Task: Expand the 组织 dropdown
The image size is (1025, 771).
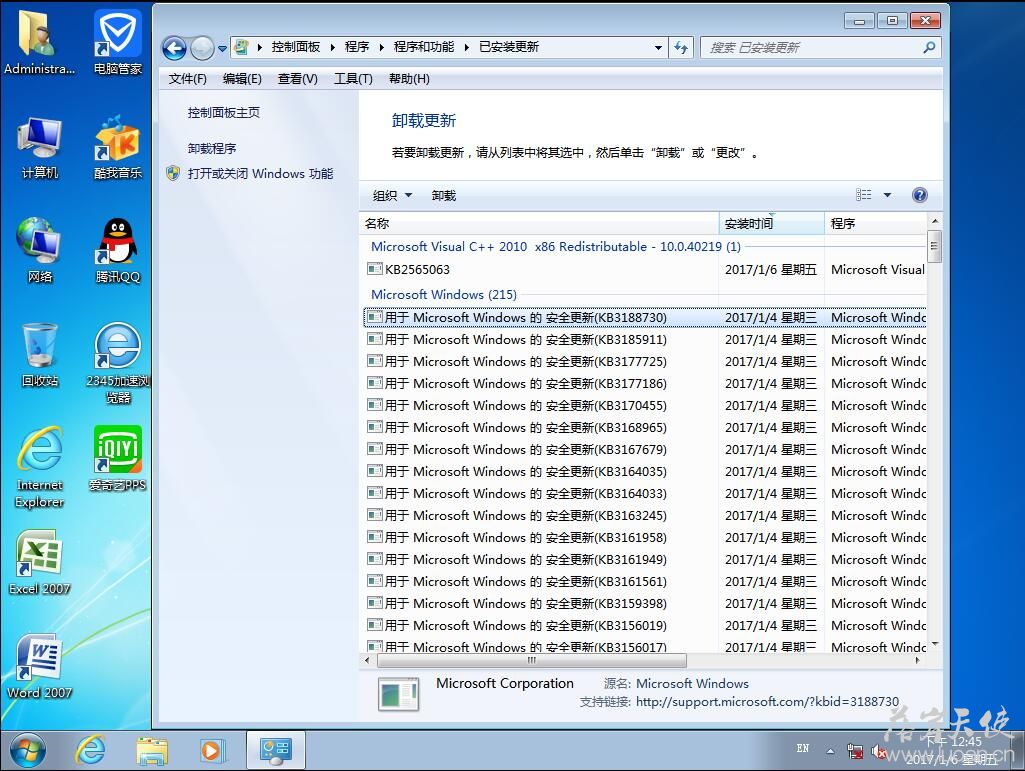Action: pyautogui.click(x=392, y=196)
